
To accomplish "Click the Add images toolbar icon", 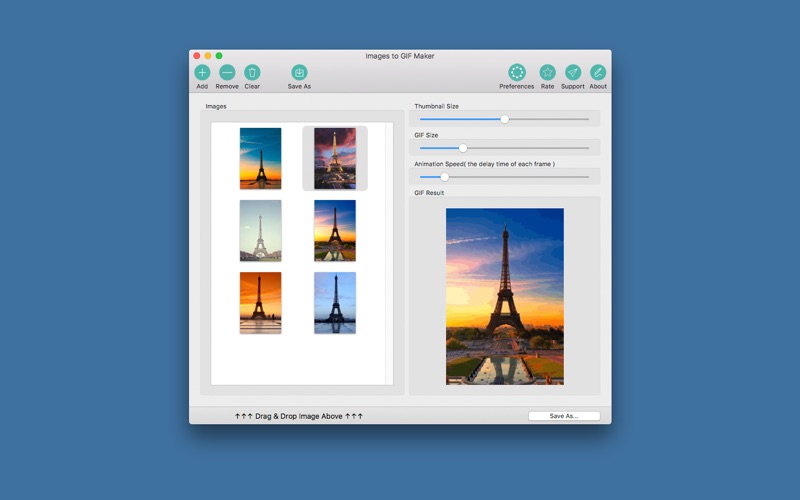I will [x=202, y=72].
